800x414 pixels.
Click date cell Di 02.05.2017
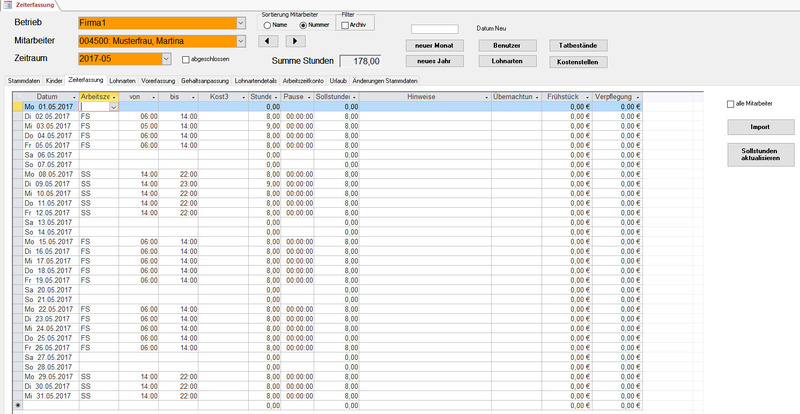(51, 116)
